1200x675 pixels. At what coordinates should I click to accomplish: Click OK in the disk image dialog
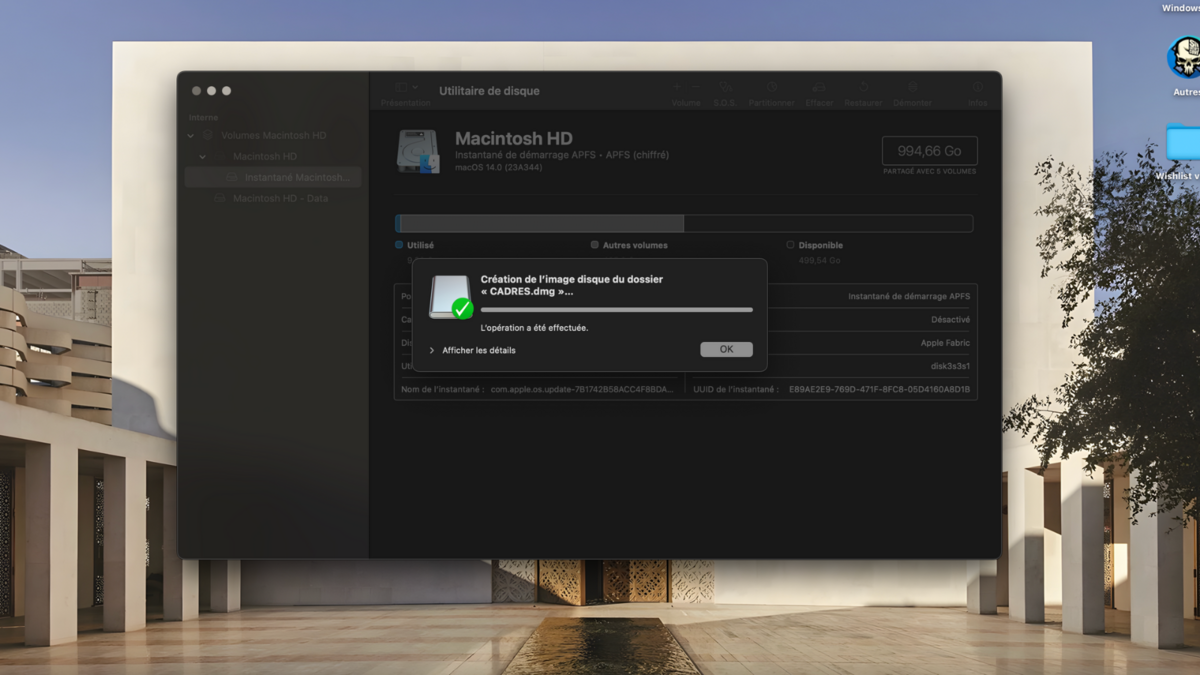[x=726, y=349]
